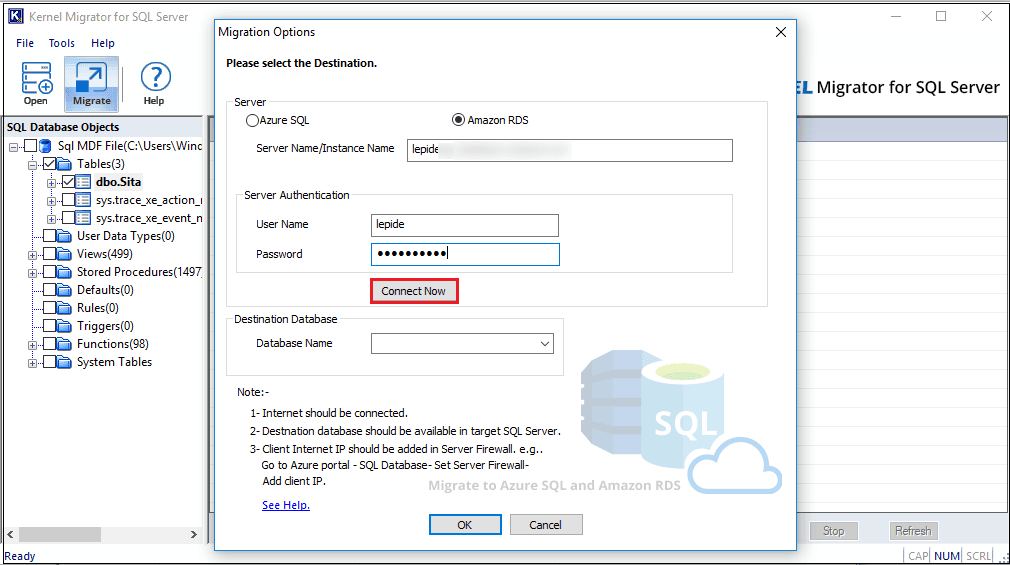
Task: Click the Sql MDF File database icon
Action: pyautogui.click(x=45, y=146)
